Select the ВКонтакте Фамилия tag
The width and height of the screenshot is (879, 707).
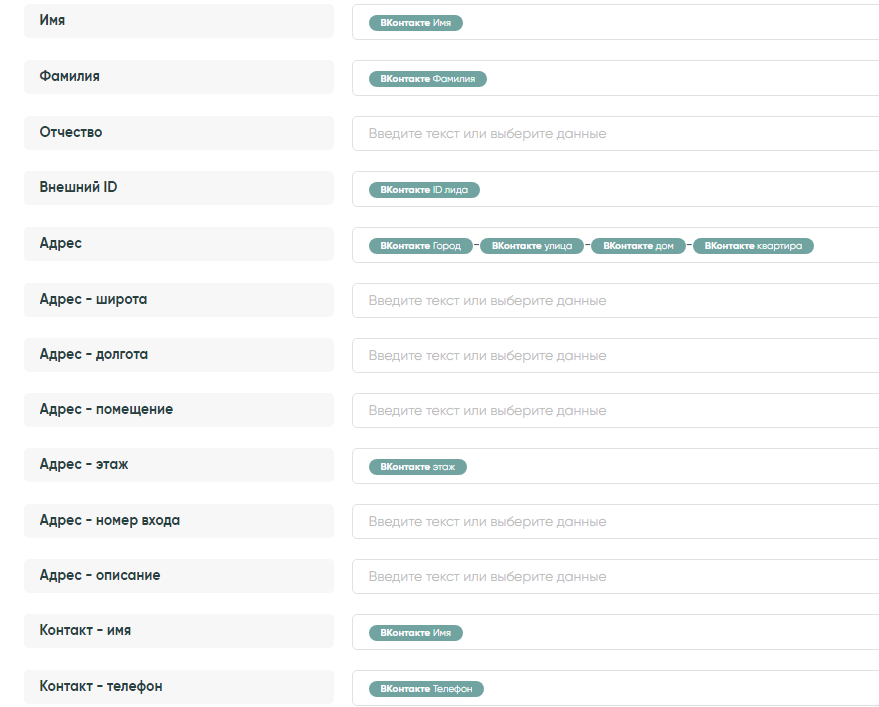click(427, 78)
